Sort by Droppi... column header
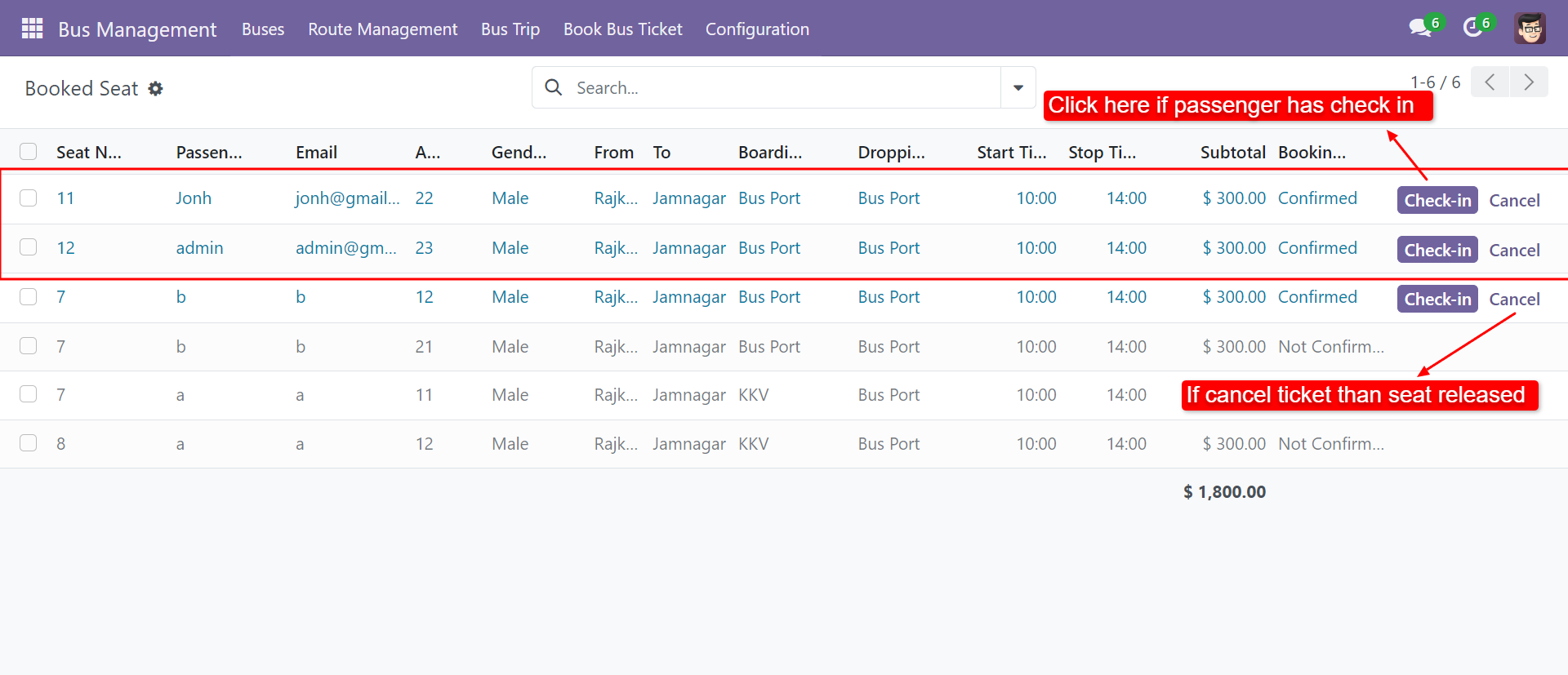This screenshot has height=675, width=1568. pos(891,153)
